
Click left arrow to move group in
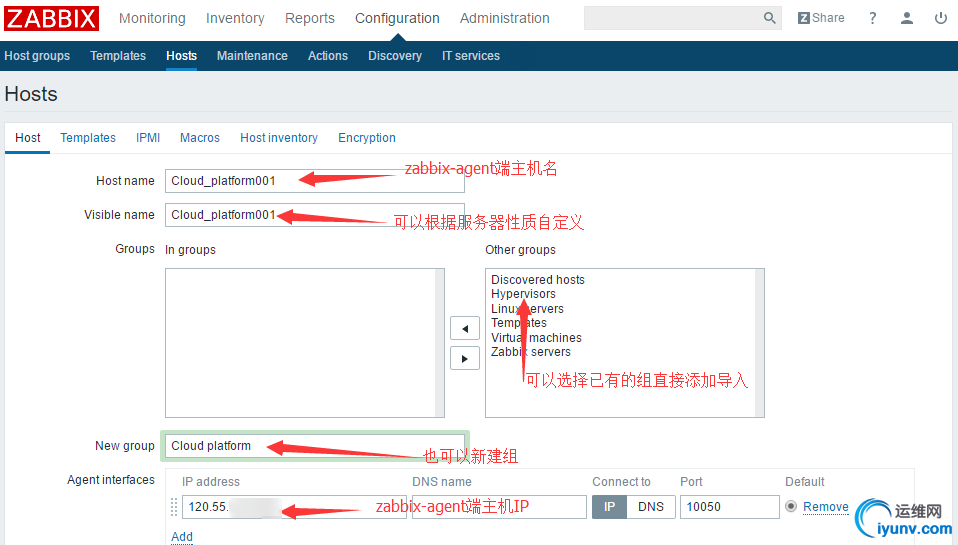(464, 329)
